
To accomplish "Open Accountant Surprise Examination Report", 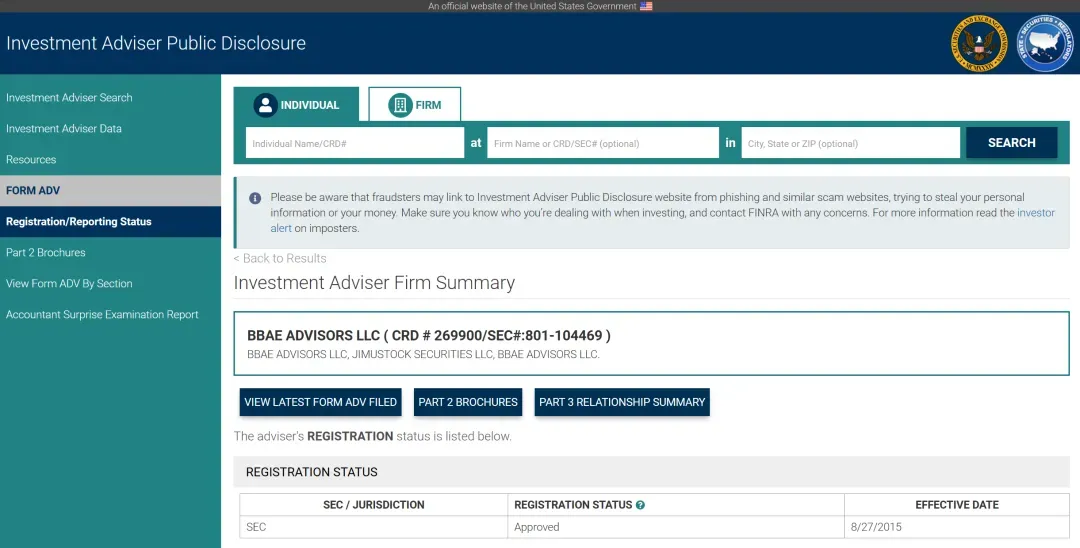I will [x=102, y=315].
